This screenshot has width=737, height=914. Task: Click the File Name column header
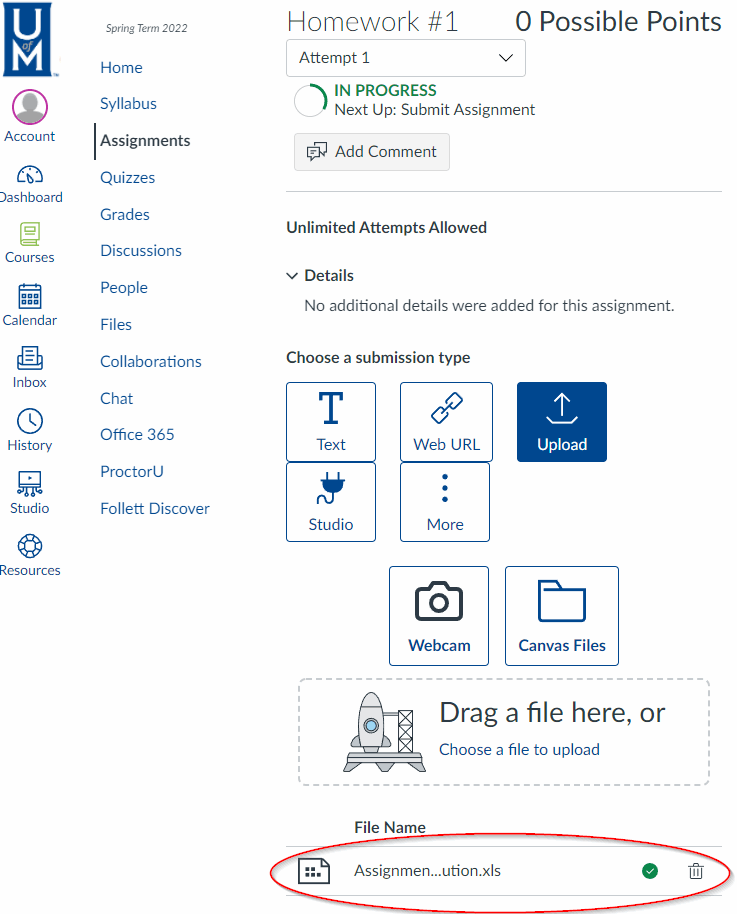pyautogui.click(x=390, y=827)
